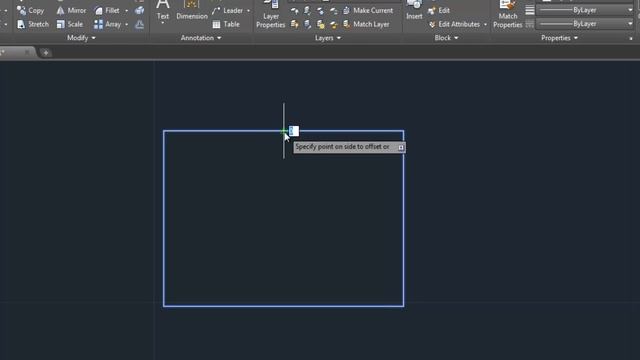Click Make Current layer button
Screen dimensions: 640x360
[368, 11]
